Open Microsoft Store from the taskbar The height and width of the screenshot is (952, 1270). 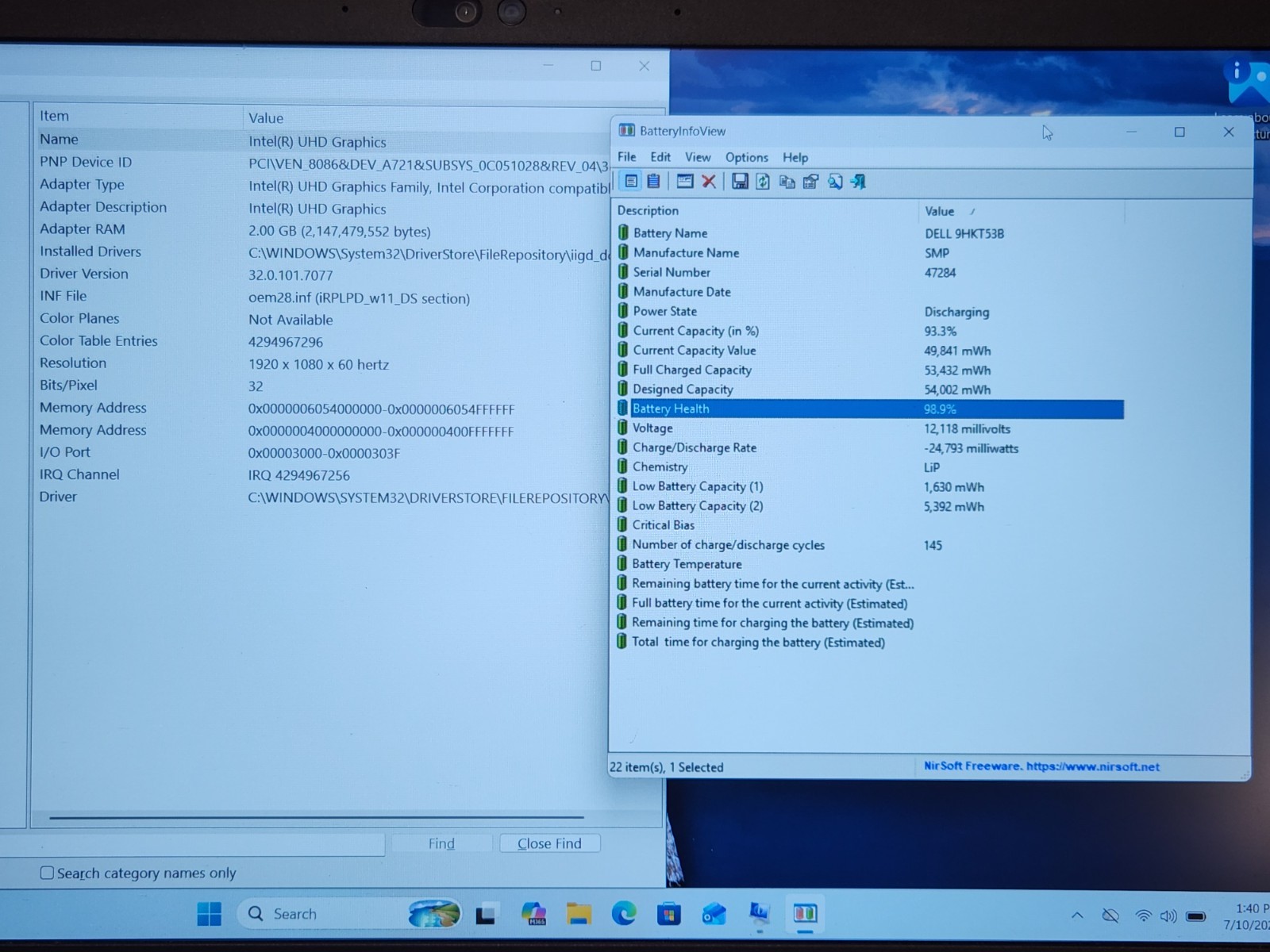point(669,915)
